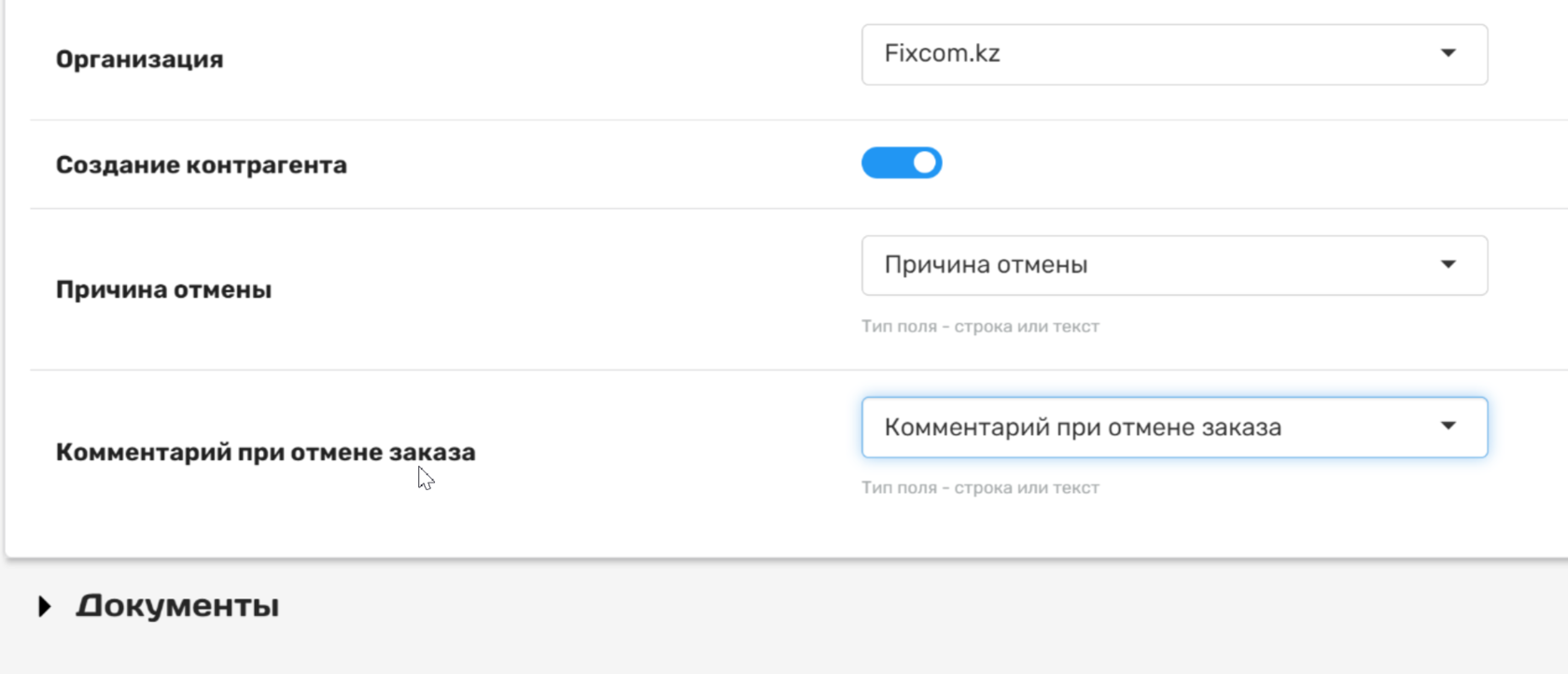Click hint text under Причина отмены dropdown
The image size is (1568, 674).
980,327
